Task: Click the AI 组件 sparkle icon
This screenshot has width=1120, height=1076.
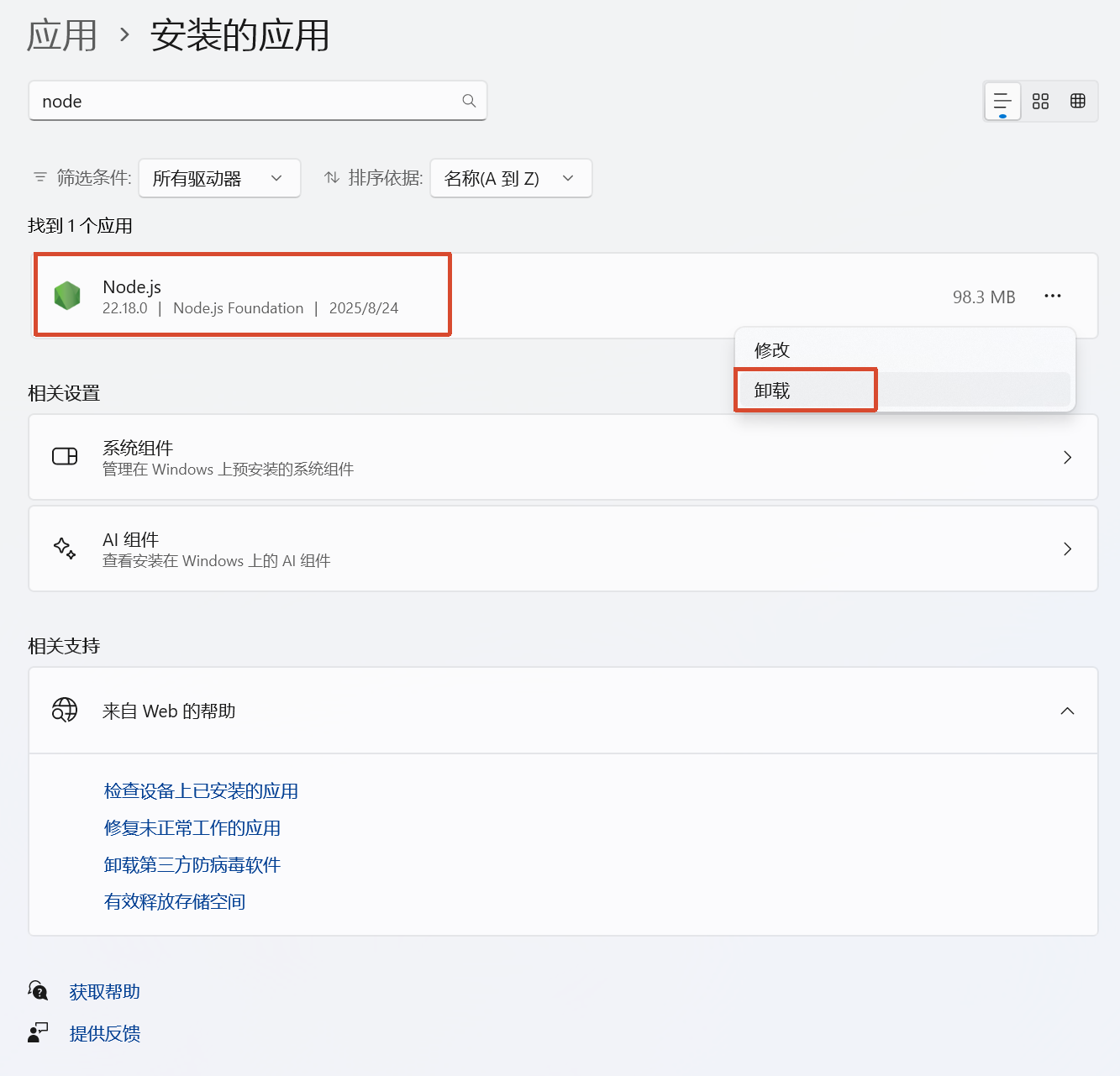Action: (x=65, y=548)
